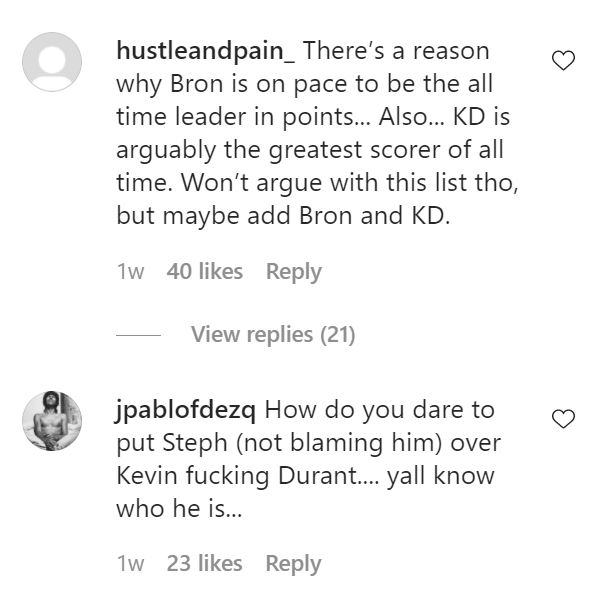Screen dimensions: 610x603
Task: Show who gave the 40 likes
Action: [205, 271]
